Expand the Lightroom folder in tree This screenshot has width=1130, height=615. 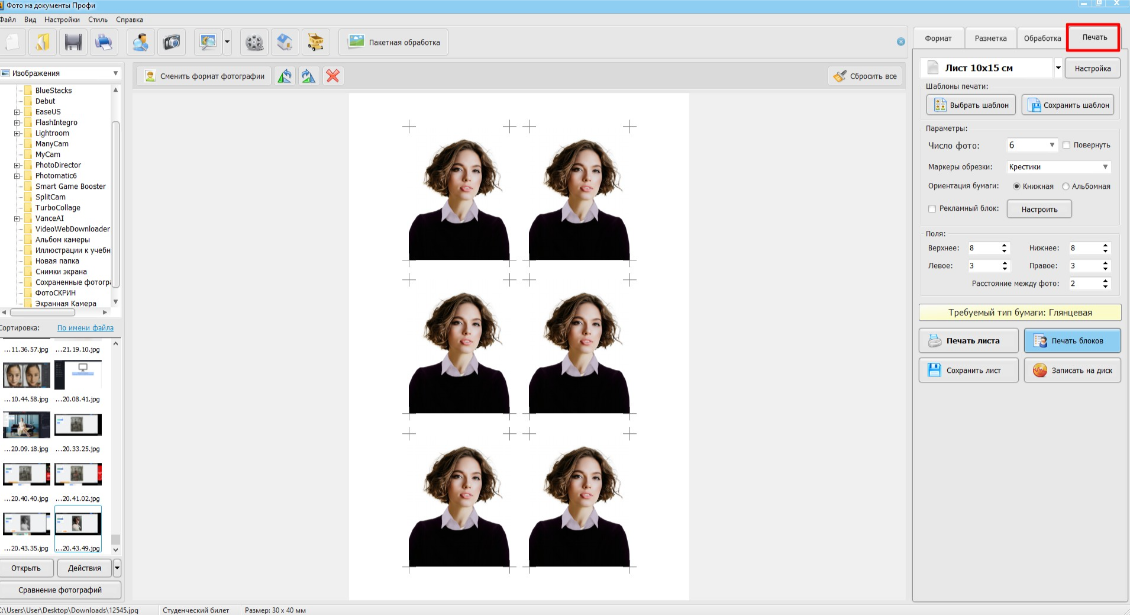17,133
